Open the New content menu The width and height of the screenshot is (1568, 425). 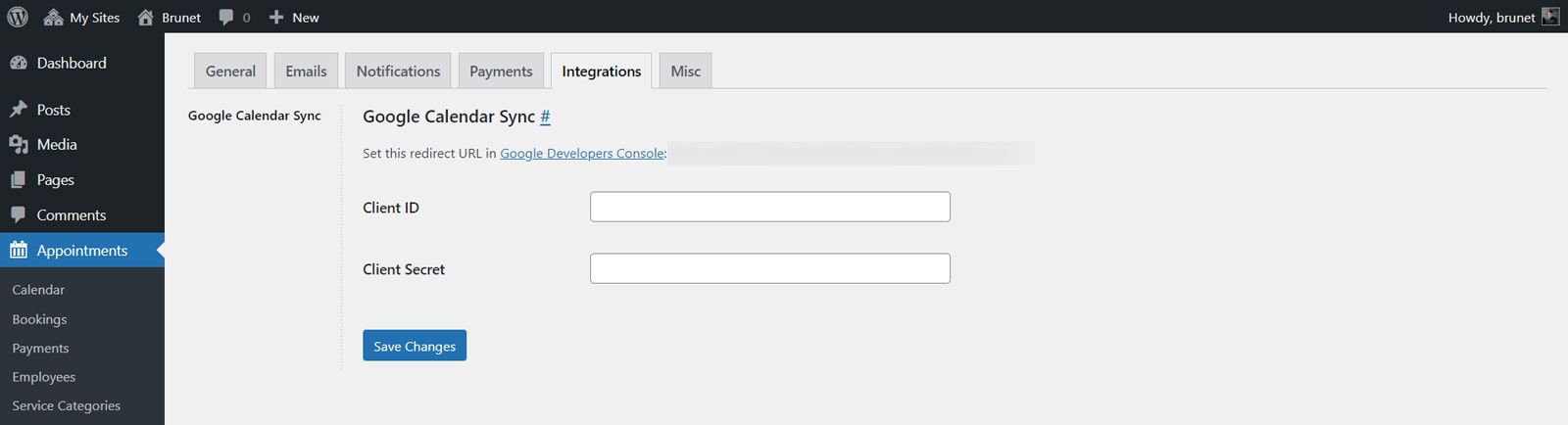pyautogui.click(x=294, y=17)
